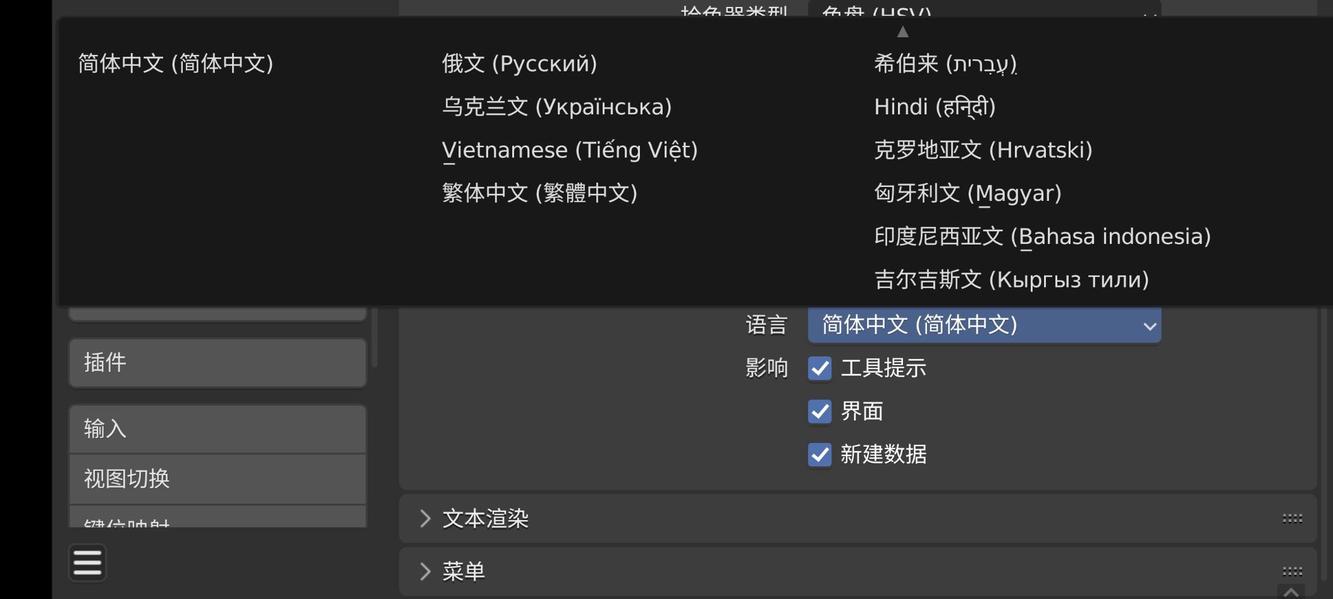Select 繁体中文 (繁體中文) from the list
The image size is (1333, 599).
(x=539, y=190)
